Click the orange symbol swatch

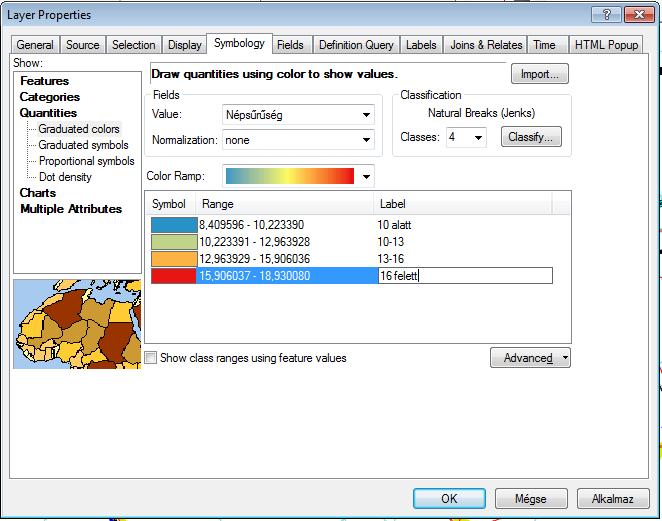174,259
